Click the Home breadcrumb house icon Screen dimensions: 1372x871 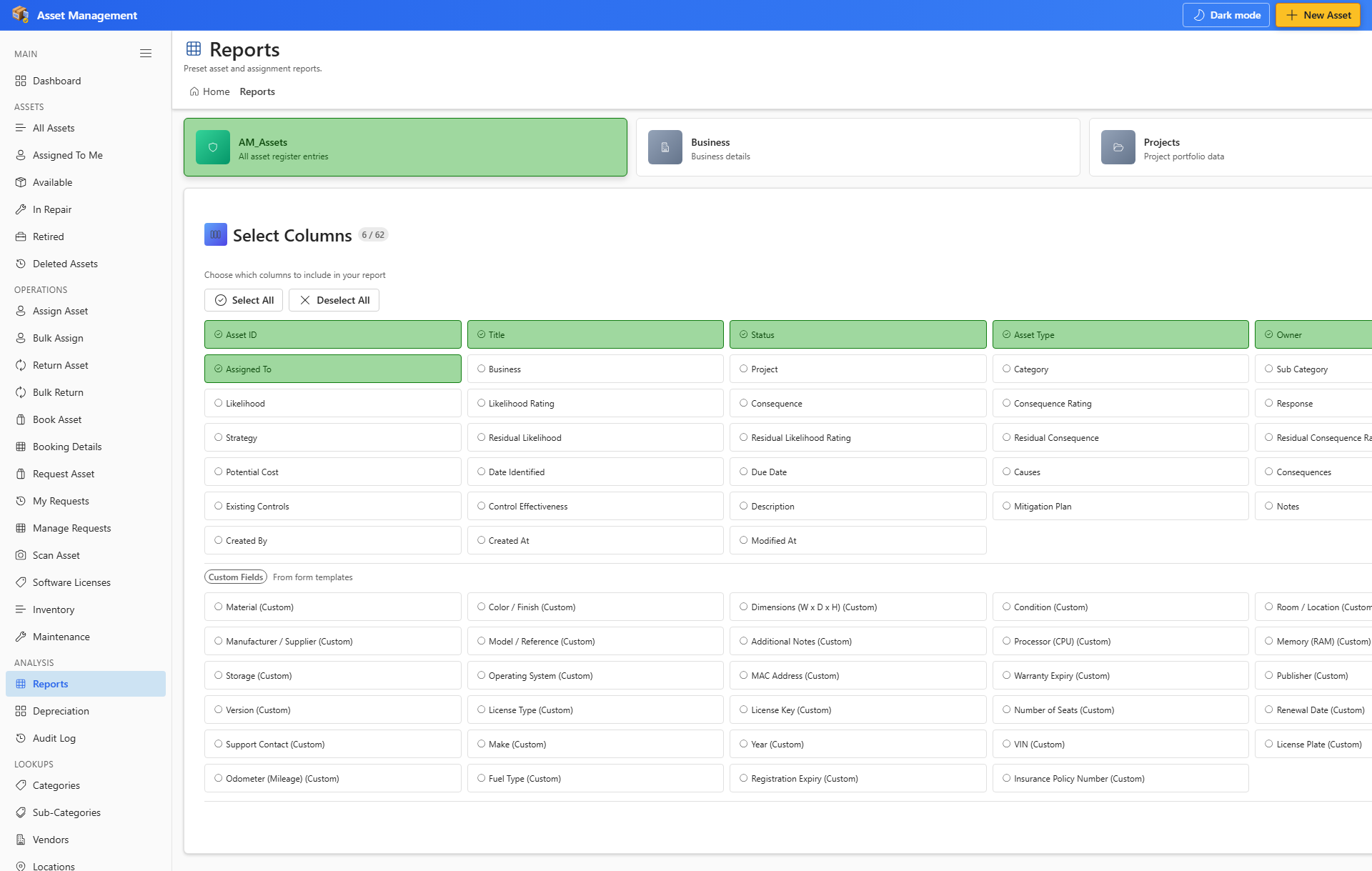(194, 91)
